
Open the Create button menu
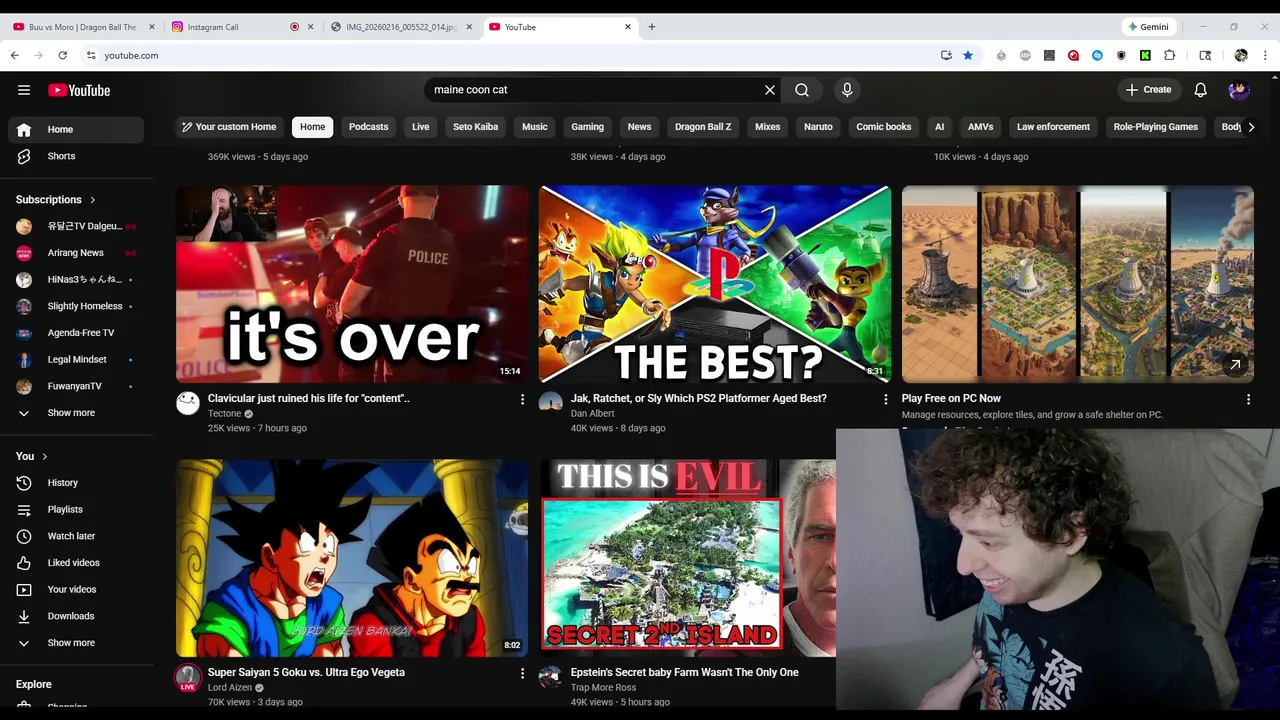pos(1149,90)
